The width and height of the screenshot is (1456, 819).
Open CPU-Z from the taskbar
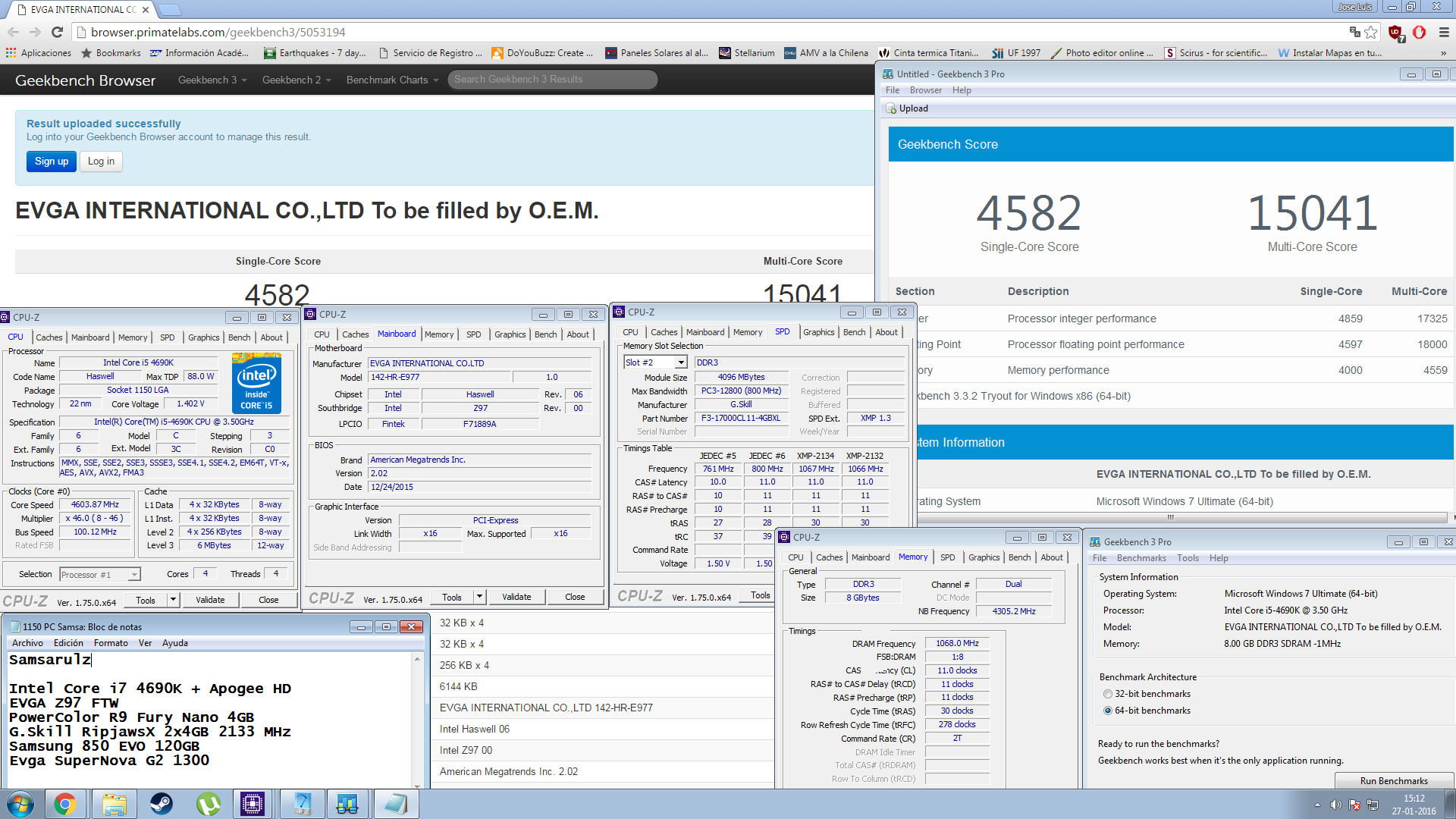(x=253, y=804)
